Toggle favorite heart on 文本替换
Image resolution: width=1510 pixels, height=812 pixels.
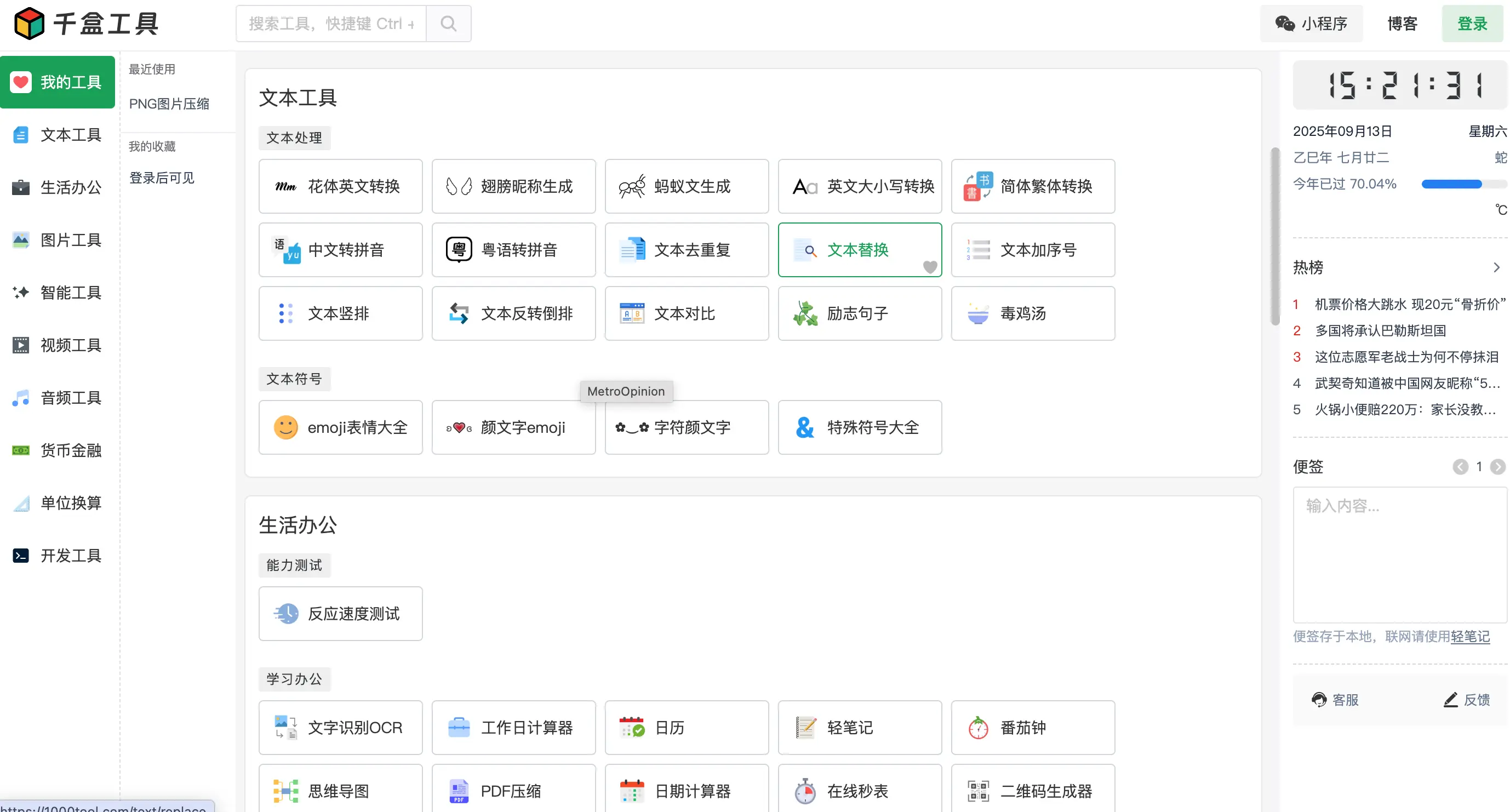pyautogui.click(x=930, y=267)
